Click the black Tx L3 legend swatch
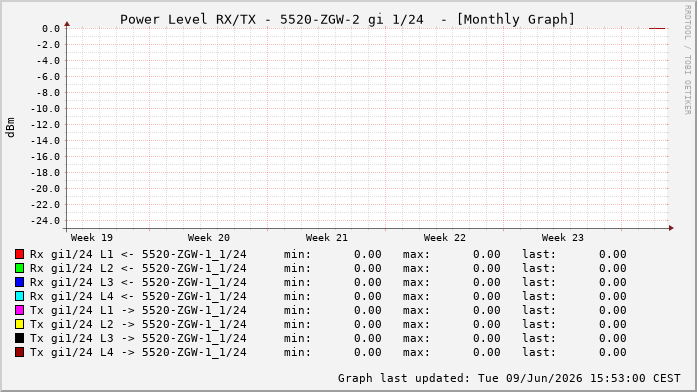This screenshot has width=697, height=392. click(x=19, y=338)
